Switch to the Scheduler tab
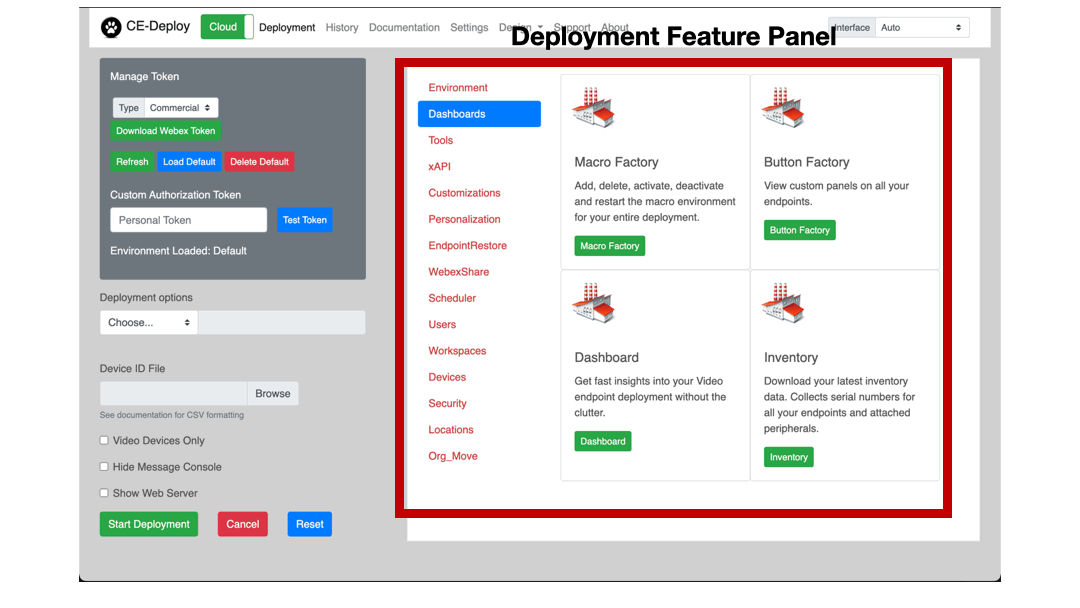The width and height of the screenshot is (1080, 608). pos(452,298)
